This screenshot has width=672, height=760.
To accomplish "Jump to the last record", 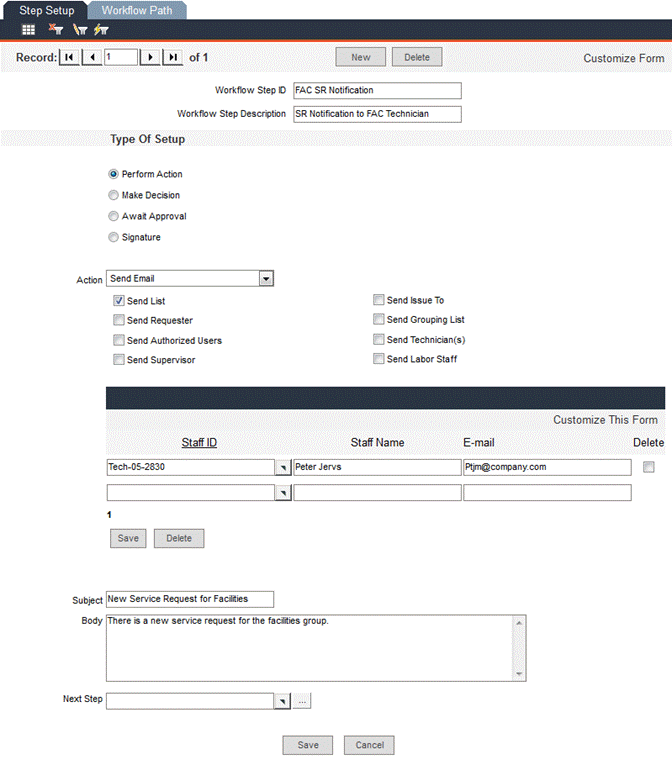I will point(173,57).
